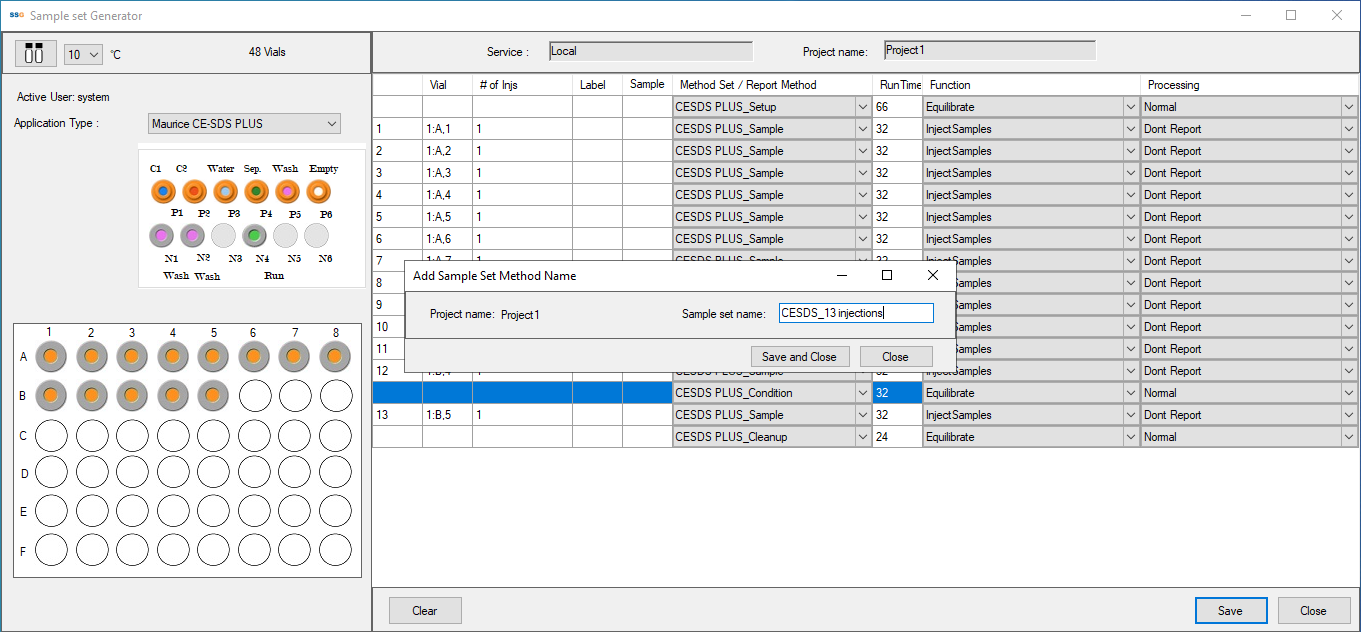Maximize the Add Sample Set Method Name dialog

(887, 275)
